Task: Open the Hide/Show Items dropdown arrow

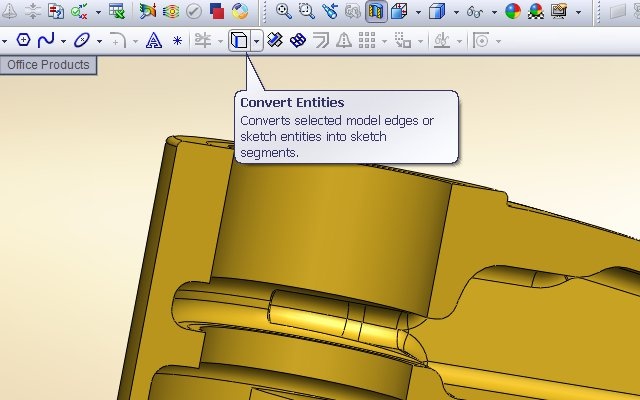Action: coord(494,12)
